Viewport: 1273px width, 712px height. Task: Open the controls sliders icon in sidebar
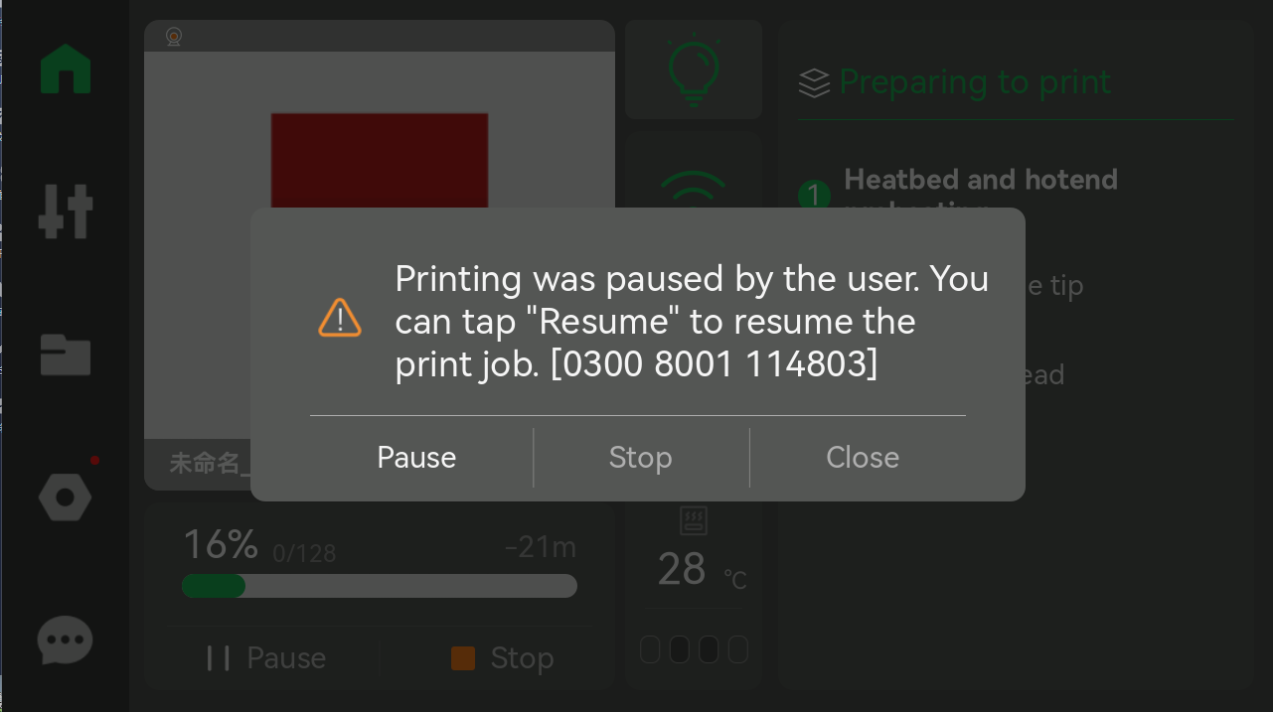click(x=65, y=212)
